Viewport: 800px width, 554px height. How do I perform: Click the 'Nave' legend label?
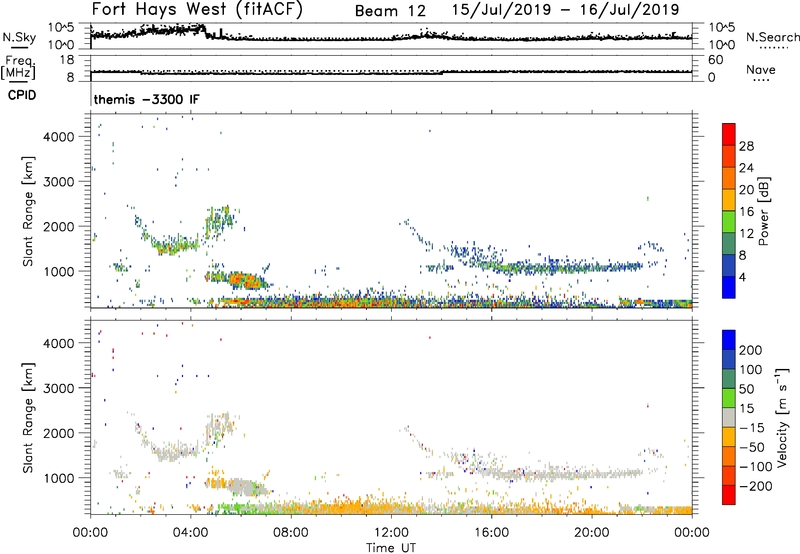tap(761, 70)
